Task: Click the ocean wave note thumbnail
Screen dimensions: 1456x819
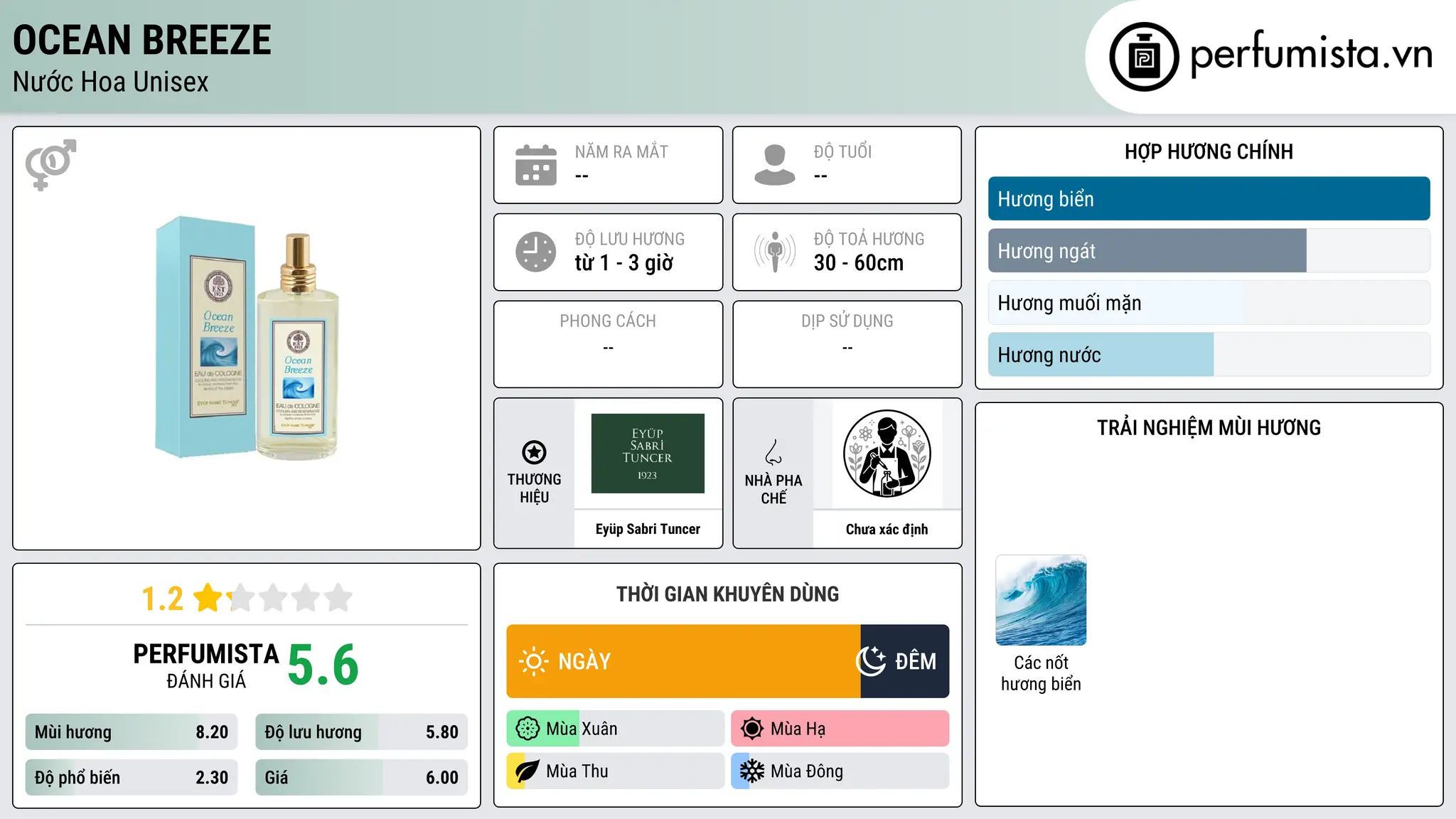Action: [x=1041, y=600]
